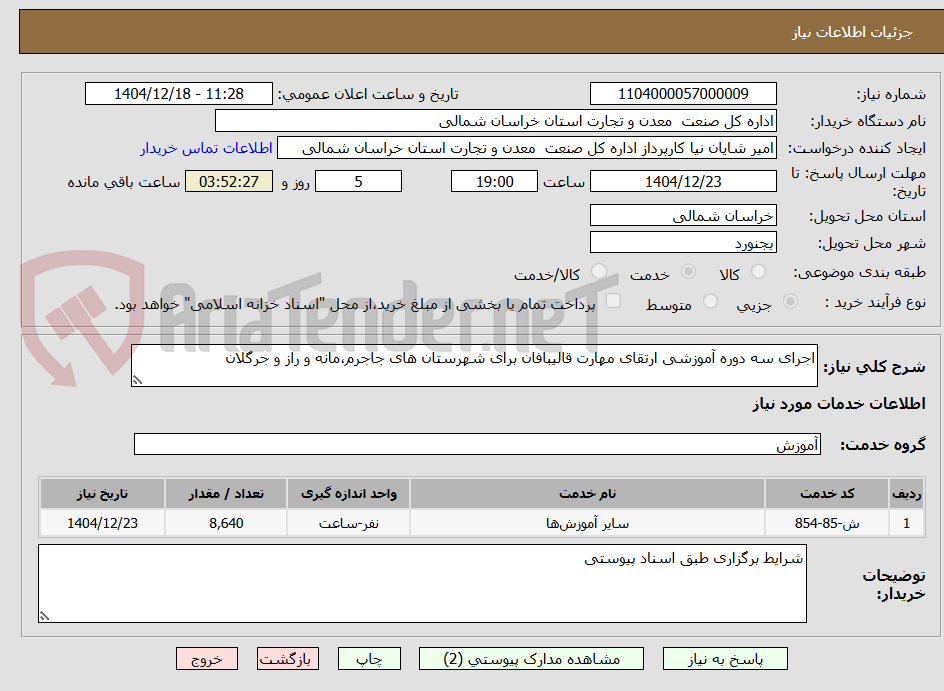Click the نام دستگاه خریدار field

tap(495, 121)
